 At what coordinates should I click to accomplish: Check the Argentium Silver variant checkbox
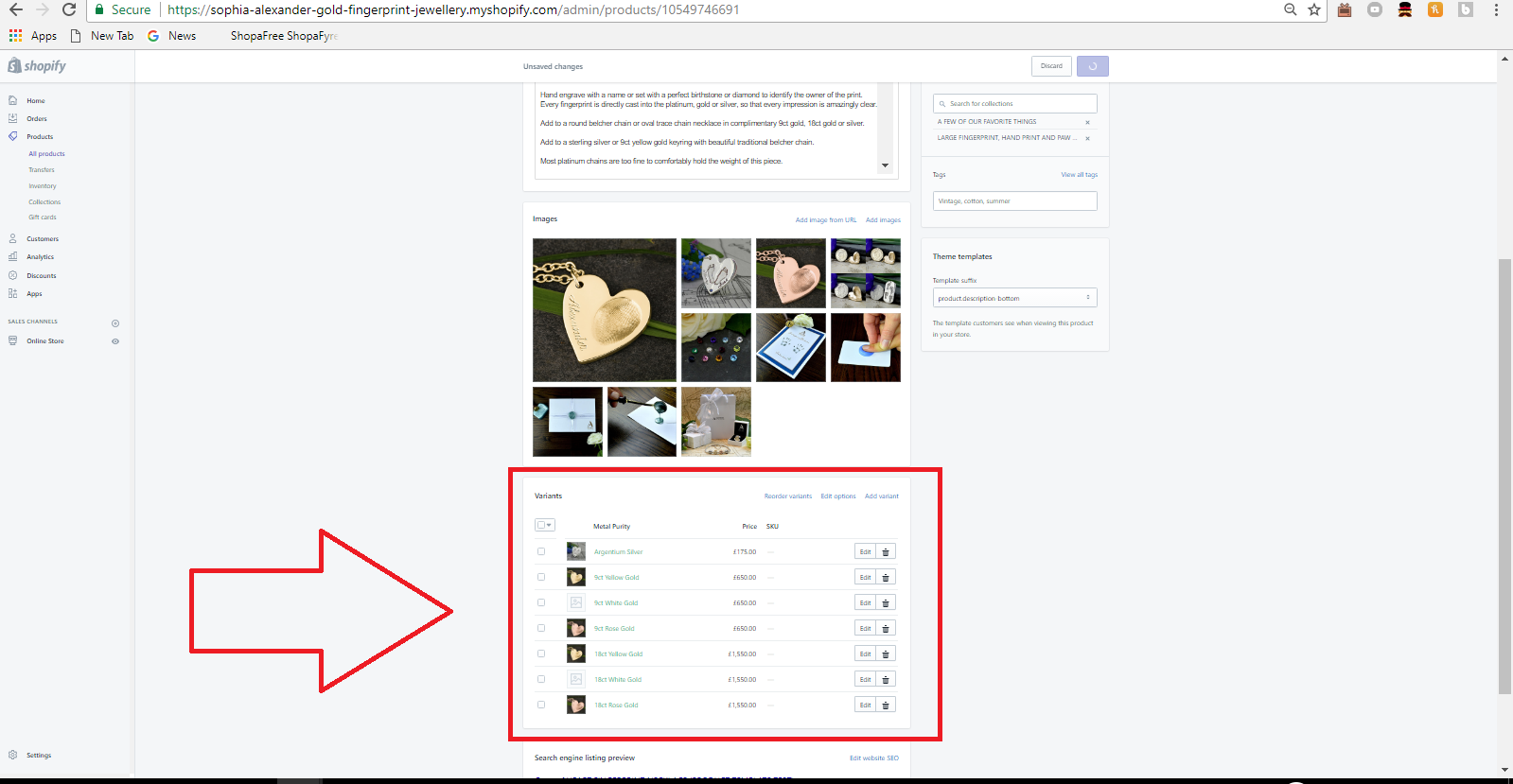(x=541, y=551)
